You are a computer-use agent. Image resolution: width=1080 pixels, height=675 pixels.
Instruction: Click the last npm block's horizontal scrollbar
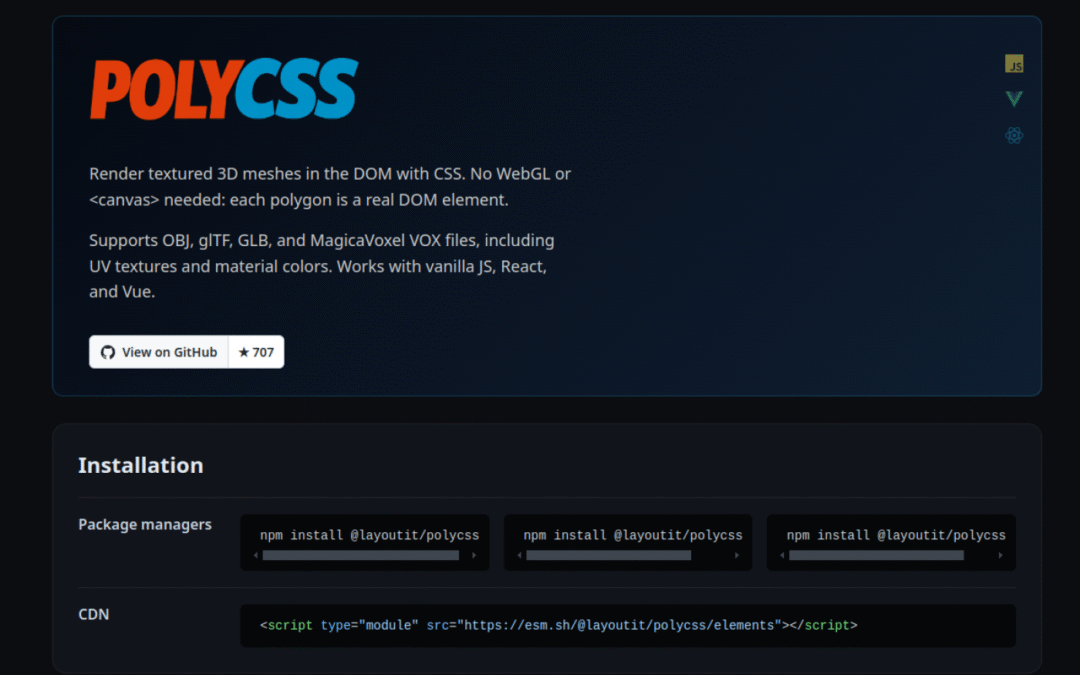point(876,555)
